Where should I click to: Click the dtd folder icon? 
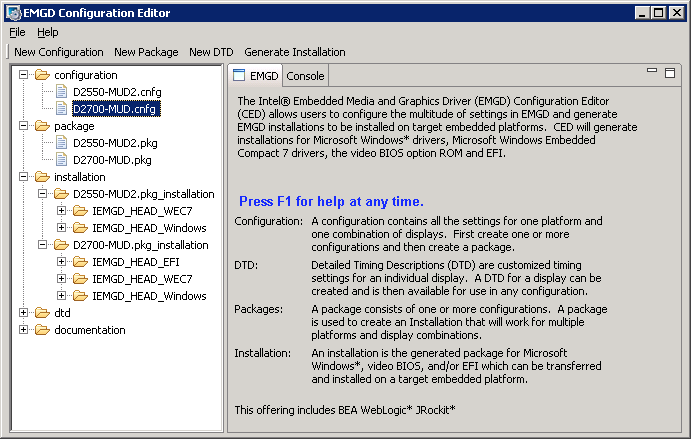(42, 313)
